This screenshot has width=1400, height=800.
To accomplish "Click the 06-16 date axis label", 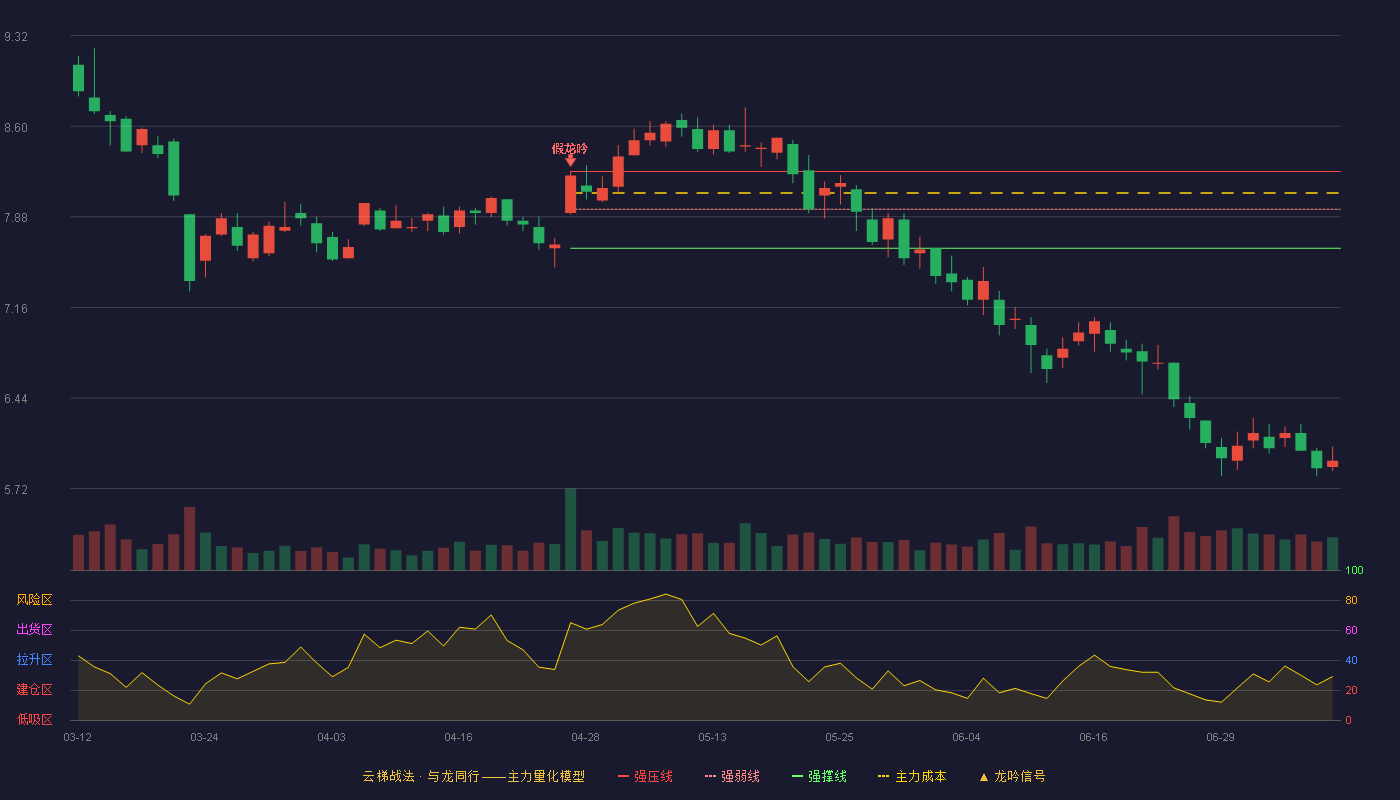I will click(x=1093, y=738).
